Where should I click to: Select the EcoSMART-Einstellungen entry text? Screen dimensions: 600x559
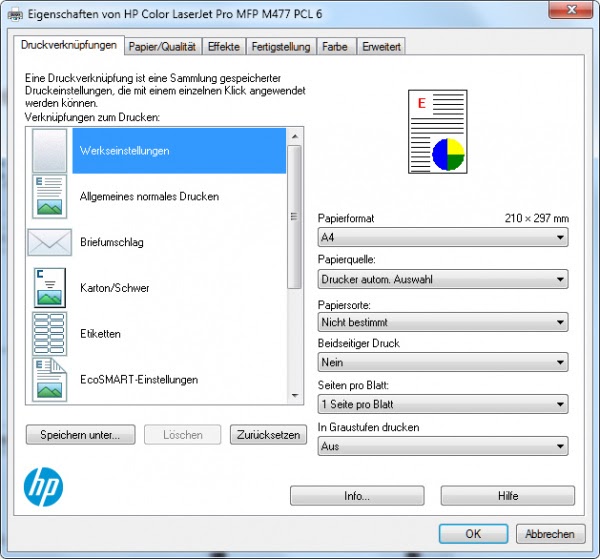coord(139,380)
